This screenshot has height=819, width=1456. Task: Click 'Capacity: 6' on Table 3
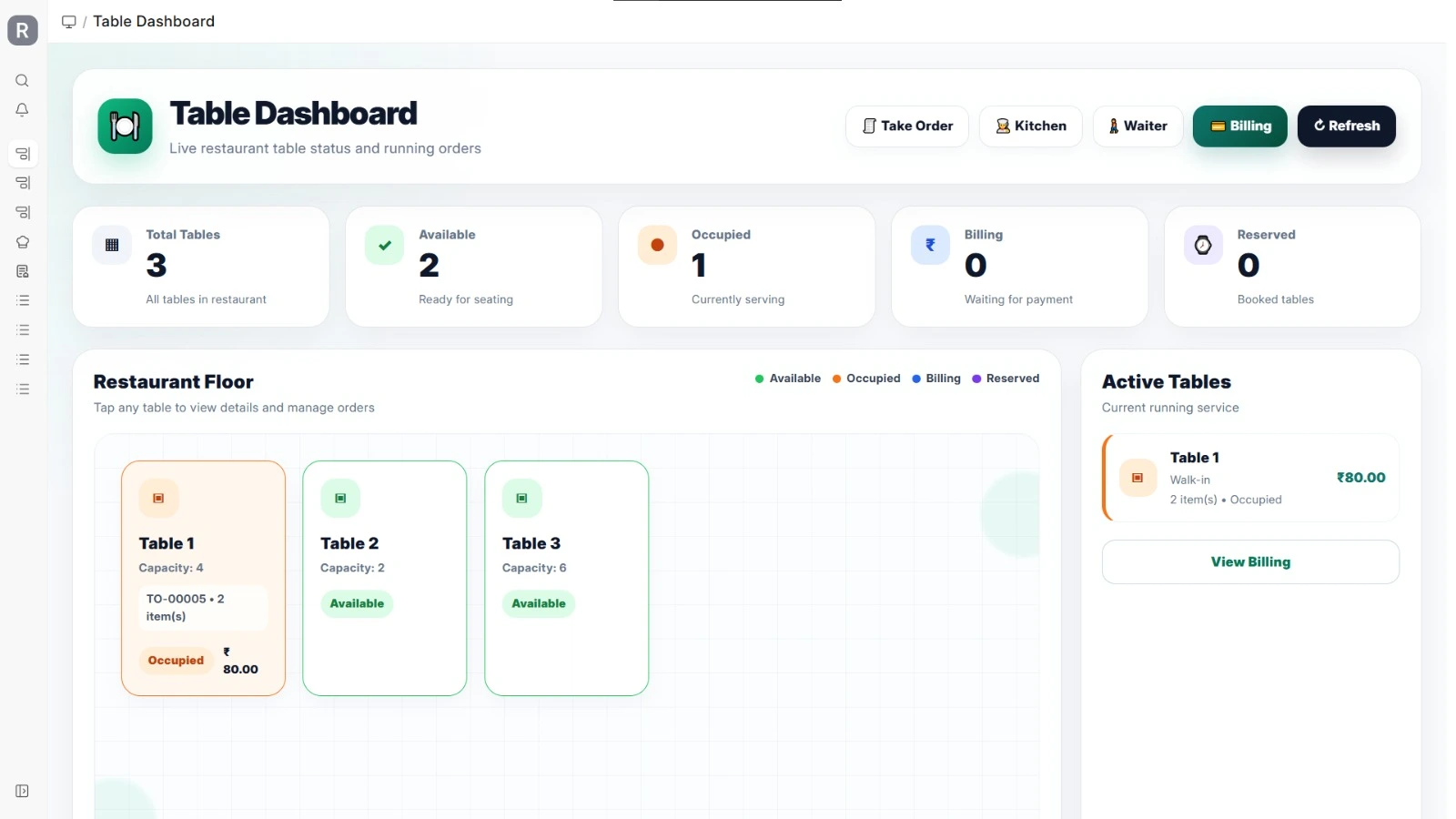534,568
